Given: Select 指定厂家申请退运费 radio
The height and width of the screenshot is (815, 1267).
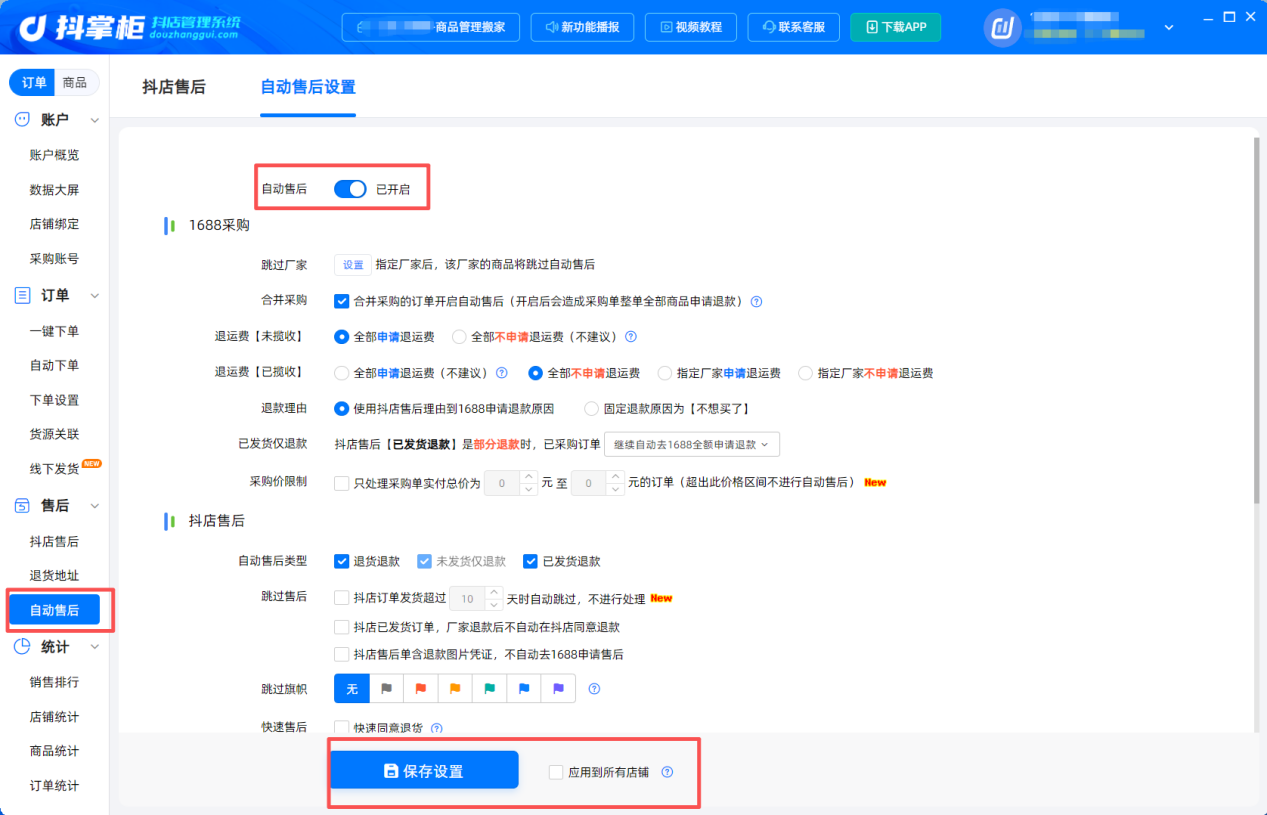Looking at the screenshot, I should (x=665, y=373).
